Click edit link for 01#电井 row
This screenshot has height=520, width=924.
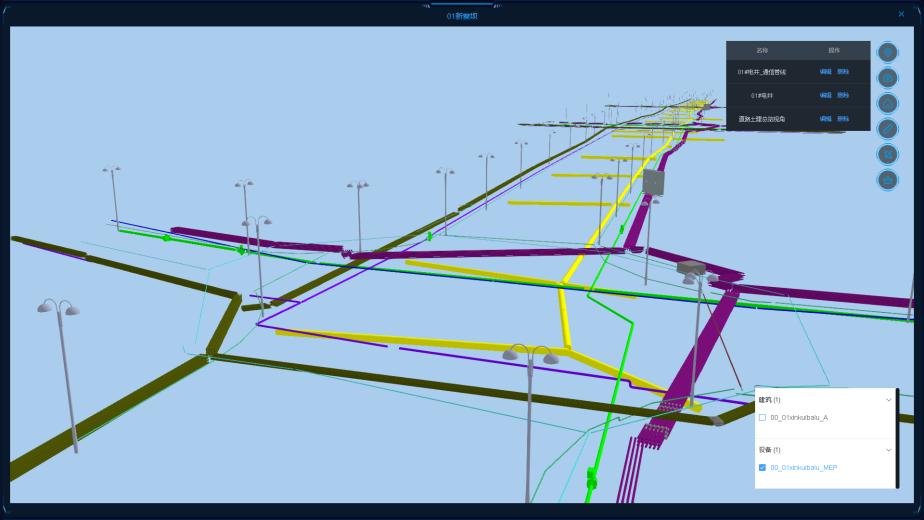click(x=825, y=95)
